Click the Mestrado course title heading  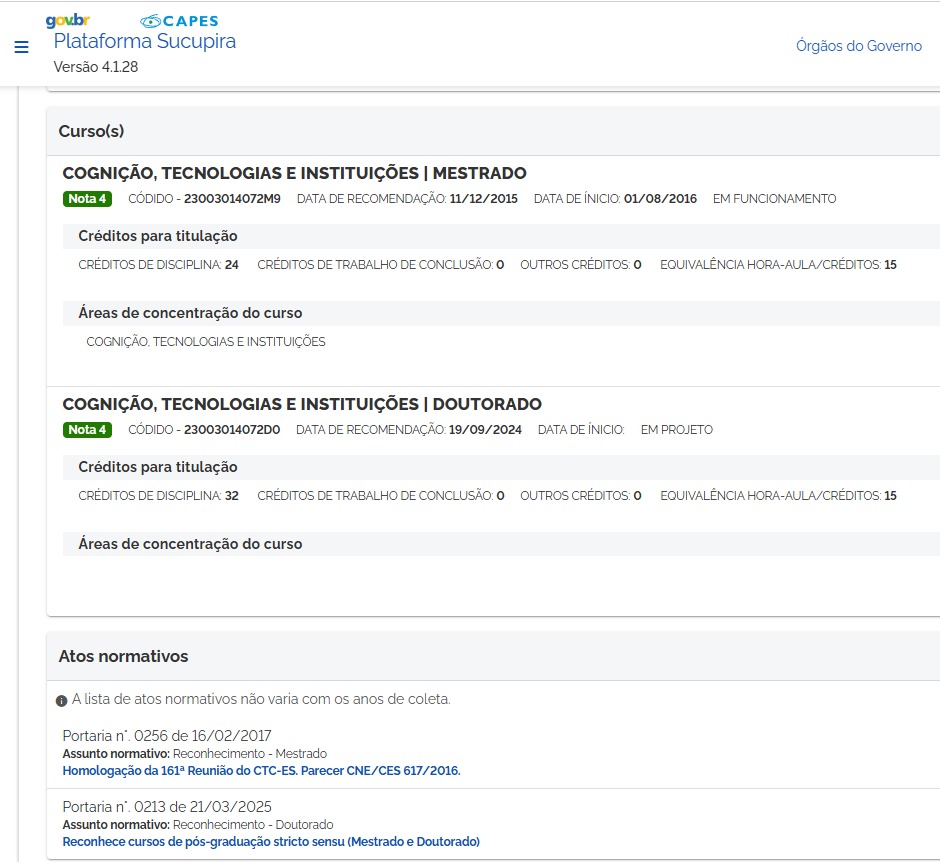click(x=294, y=173)
